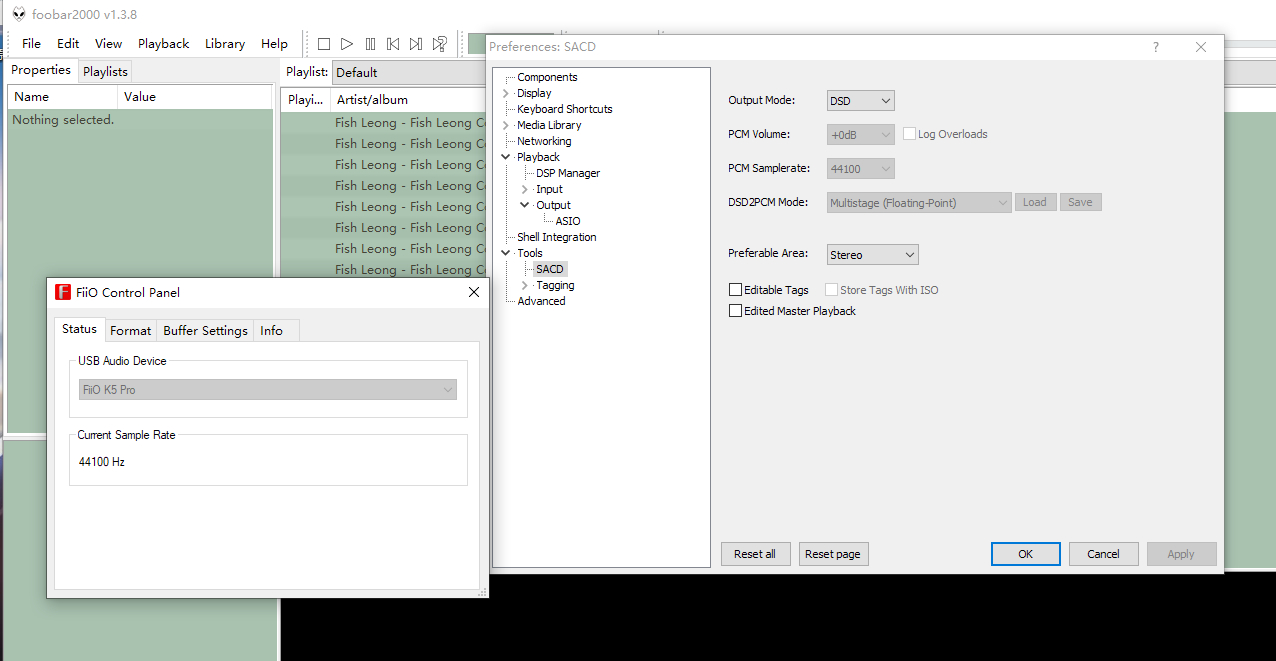Click the Load button
1276x661 pixels.
pos(1035,202)
